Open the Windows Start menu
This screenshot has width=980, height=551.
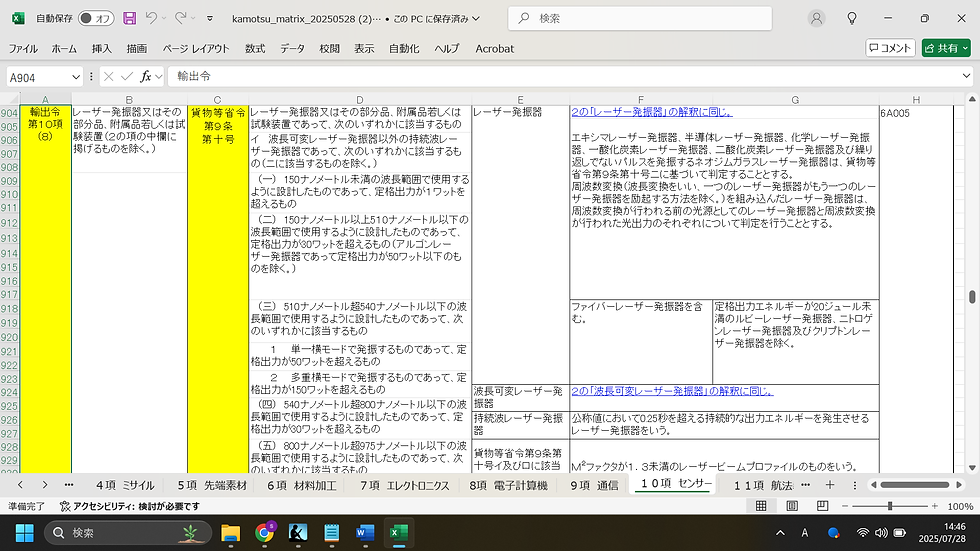pos(24,533)
